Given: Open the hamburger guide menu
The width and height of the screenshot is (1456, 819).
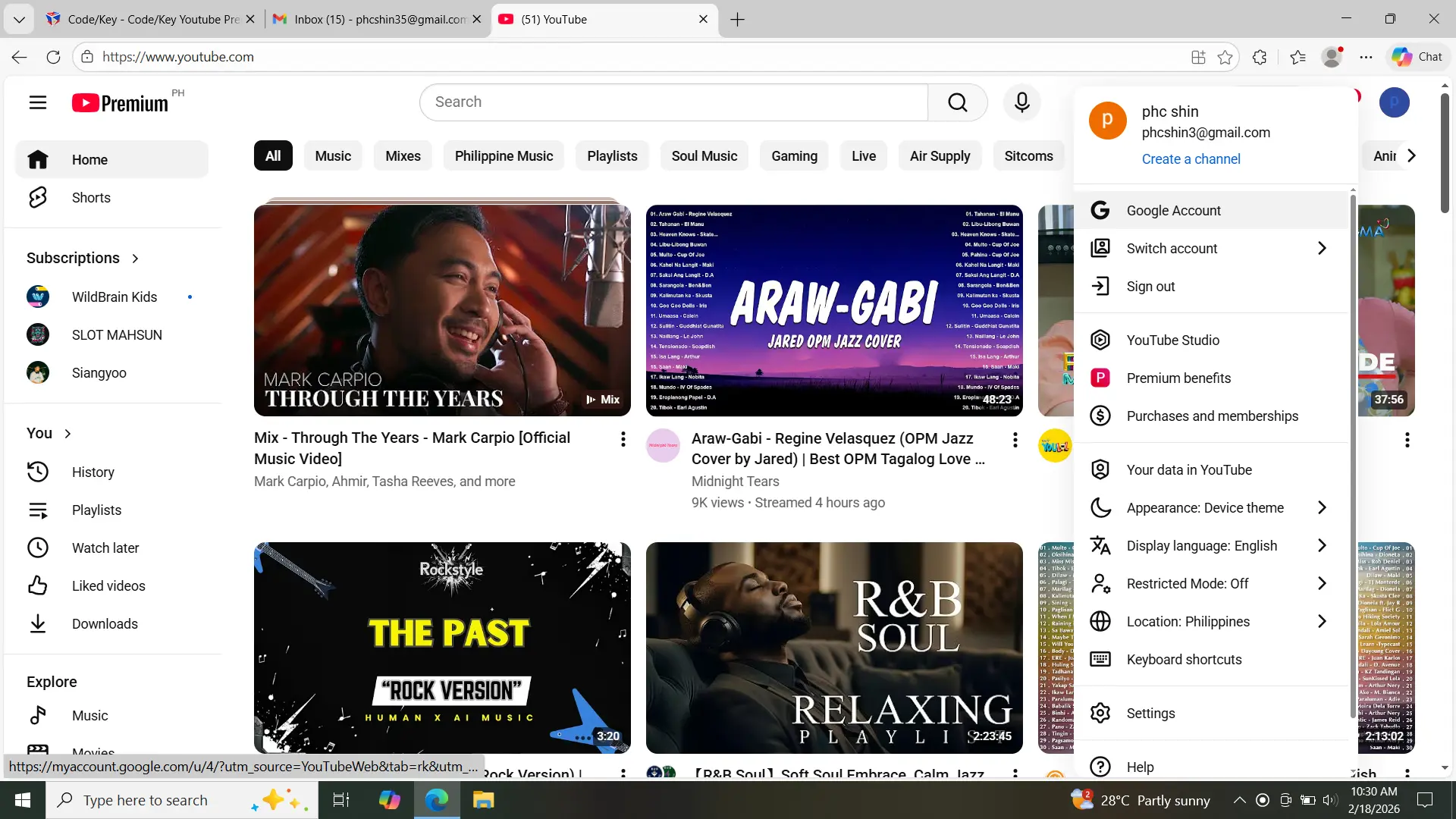Looking at the screenshot, I should pyautogui.click(x=38, y=102).
